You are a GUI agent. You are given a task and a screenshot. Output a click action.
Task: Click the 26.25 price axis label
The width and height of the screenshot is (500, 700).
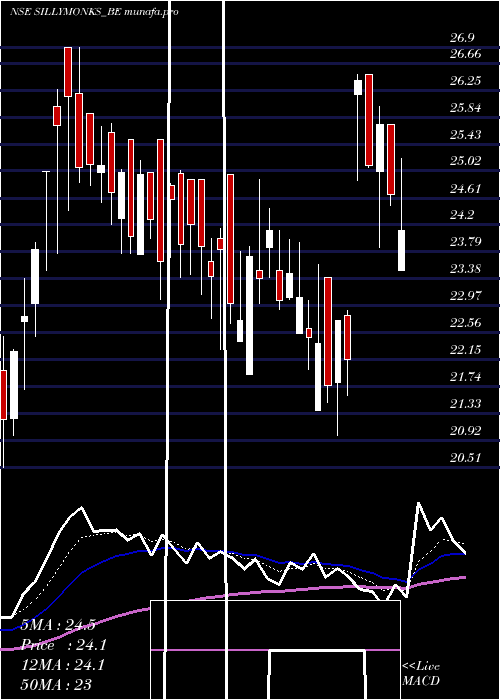(x=465, y=81)
